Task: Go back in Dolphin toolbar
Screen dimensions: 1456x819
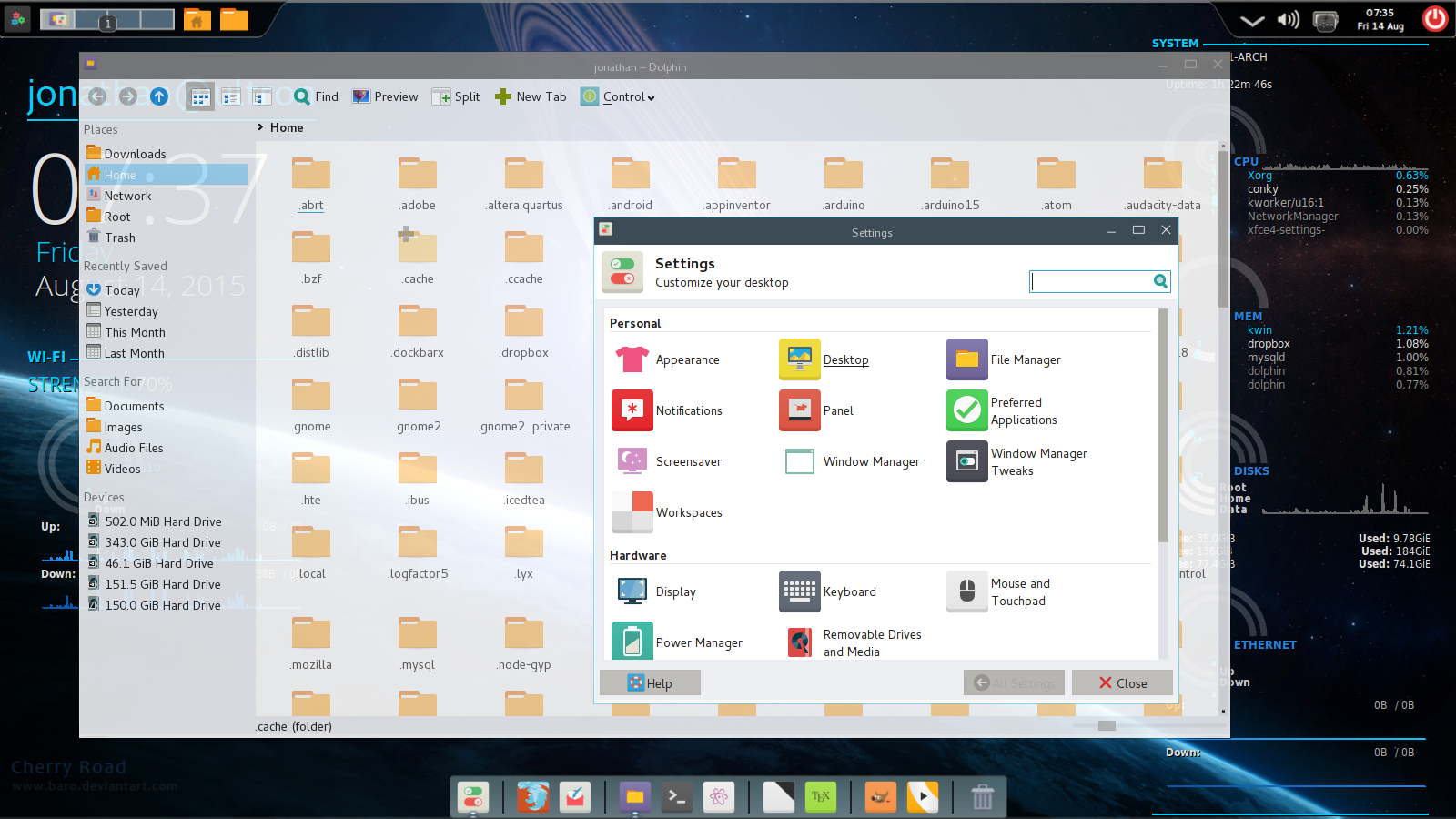Action: (x=97, y=96)
